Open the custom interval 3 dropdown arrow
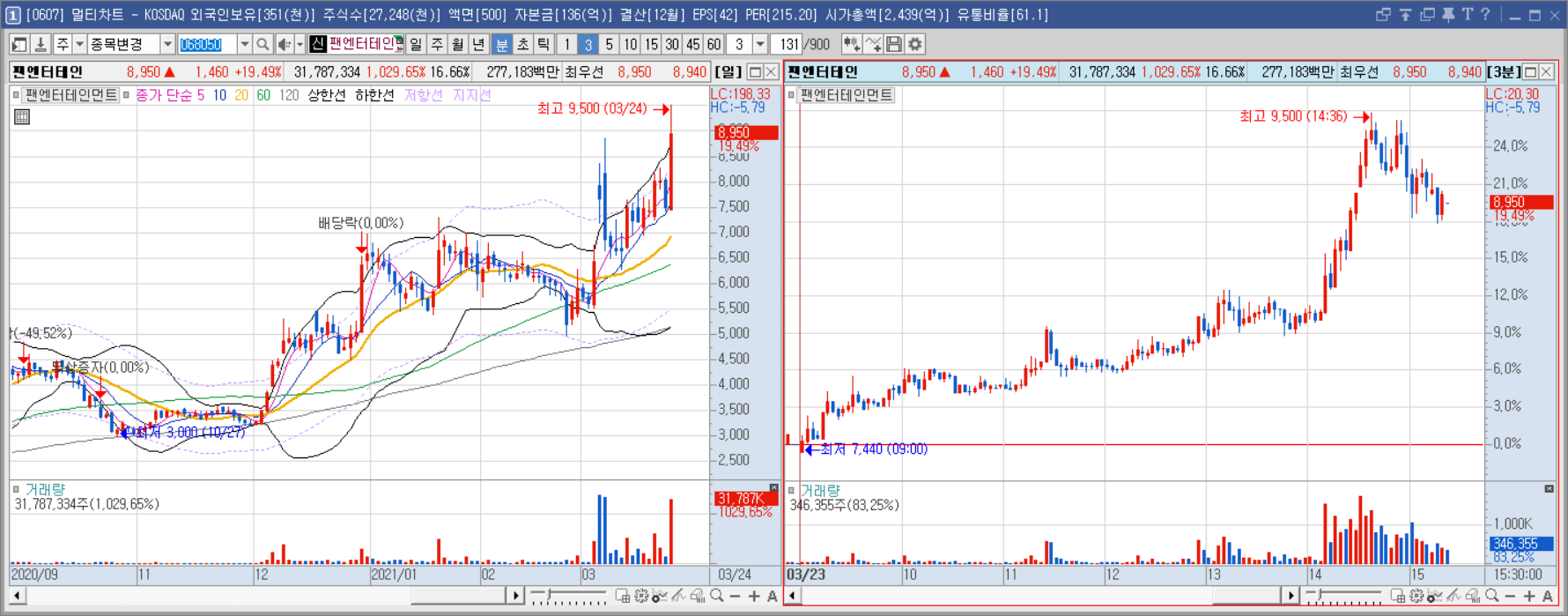The width and height of the screenshot is (1568, 616). click(759, 44)
